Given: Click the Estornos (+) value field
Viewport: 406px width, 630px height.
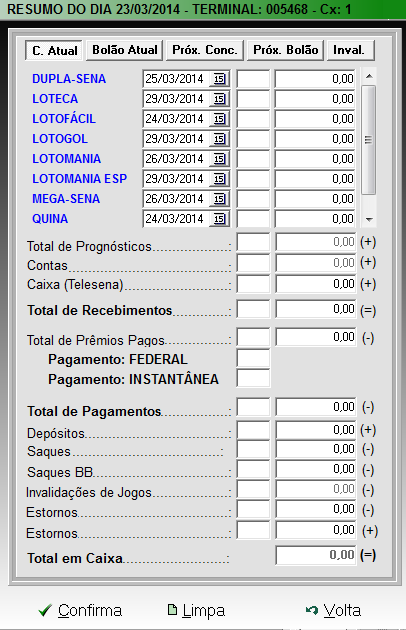Looking at the screenshot, I should pos(316,530).
